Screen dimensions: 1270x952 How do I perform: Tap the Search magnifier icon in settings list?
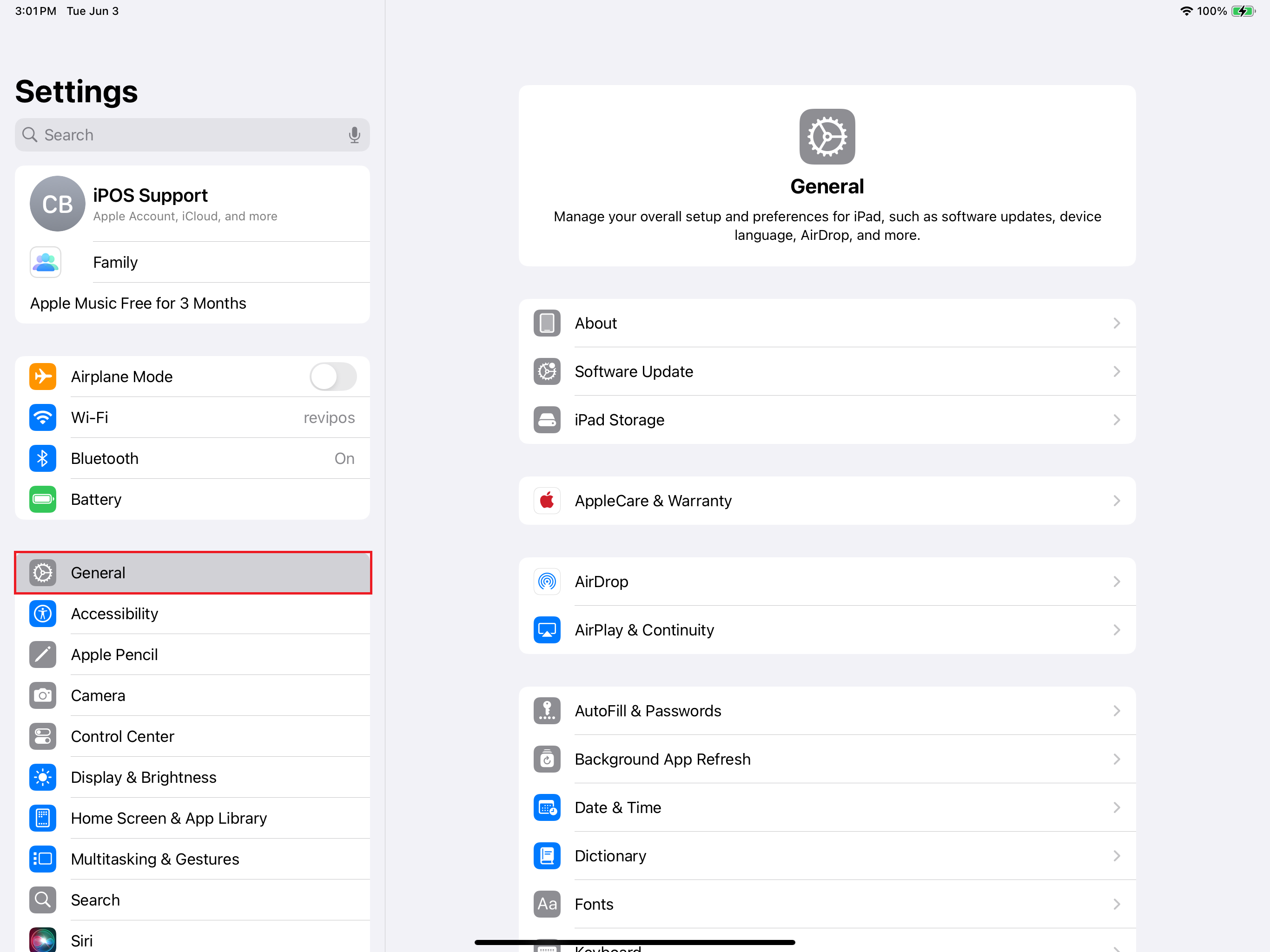[x=42, y=900]
